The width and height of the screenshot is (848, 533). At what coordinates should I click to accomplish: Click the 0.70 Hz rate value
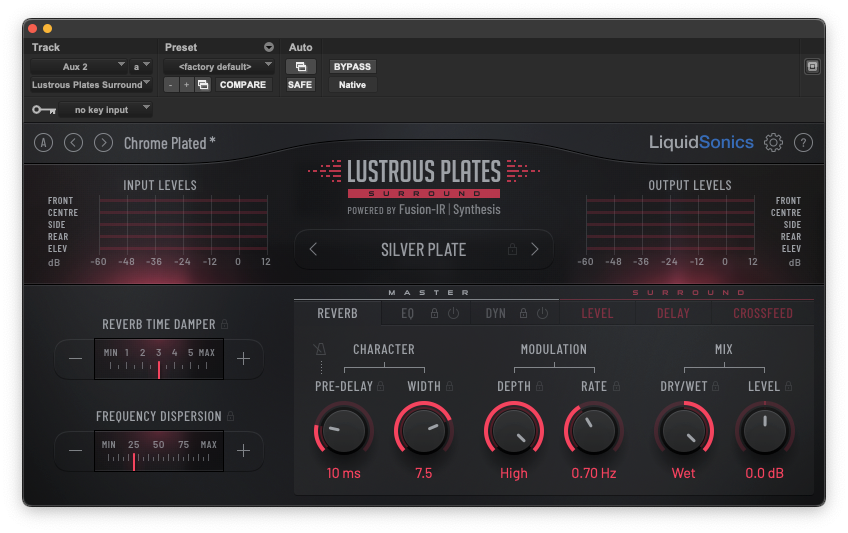coord(594,474)
